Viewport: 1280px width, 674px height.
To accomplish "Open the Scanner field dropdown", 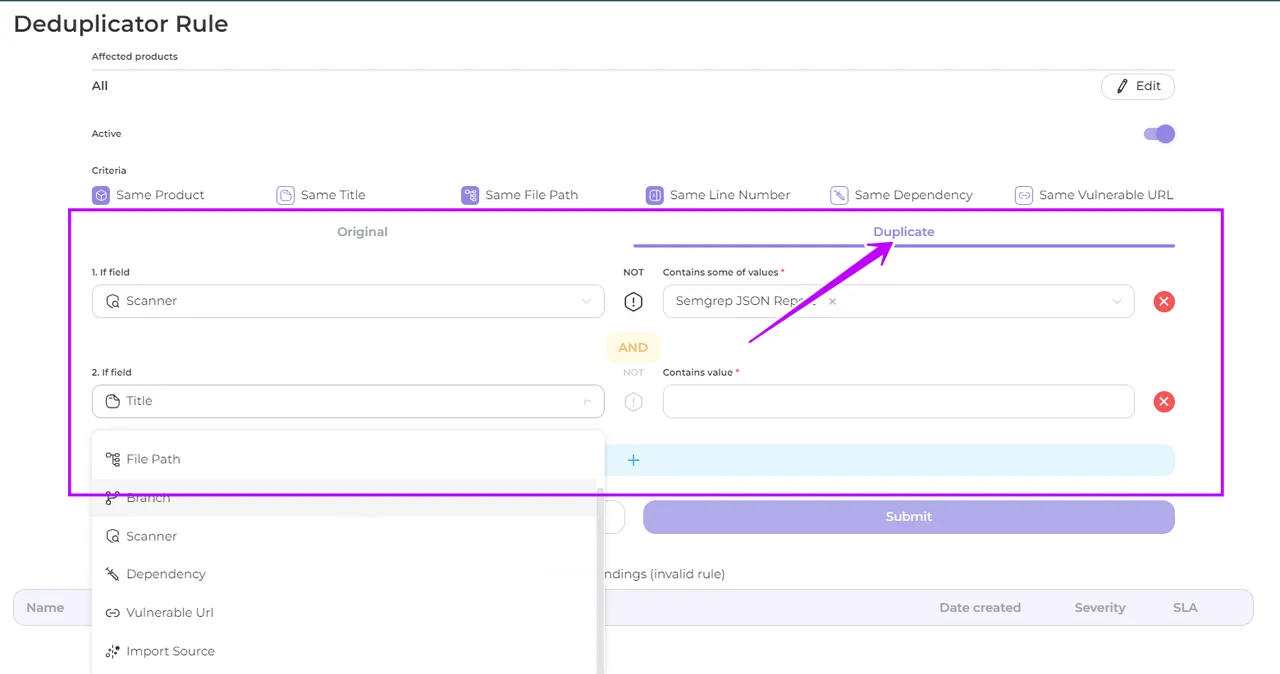I will (x=348, y=301).
